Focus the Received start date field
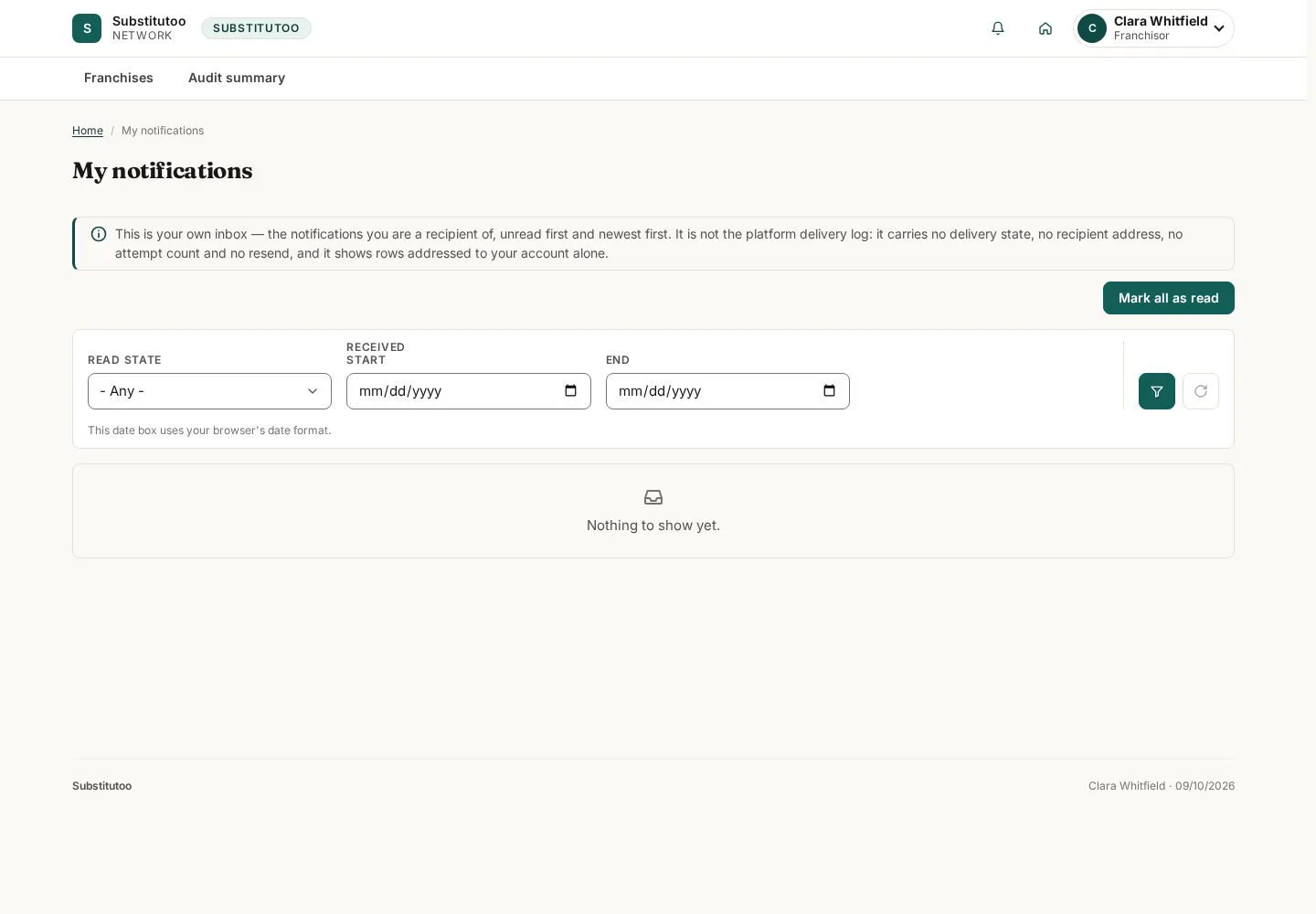The height and width of the screenshot is (914, 1316). tap(469, 391)
